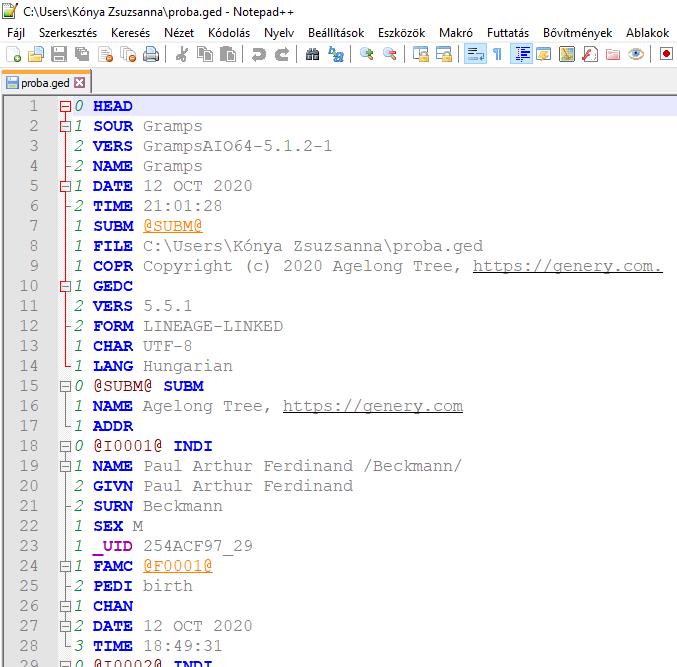Click the Close file toolbar icon
This screenshot has width=677, height=667.
tap(105, 55)
